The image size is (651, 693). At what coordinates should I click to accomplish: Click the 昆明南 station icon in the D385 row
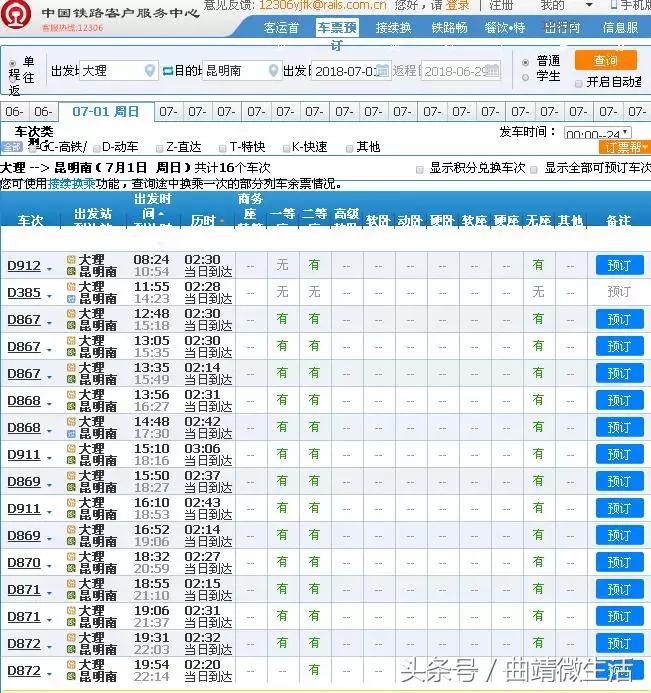tap(71, 299)
